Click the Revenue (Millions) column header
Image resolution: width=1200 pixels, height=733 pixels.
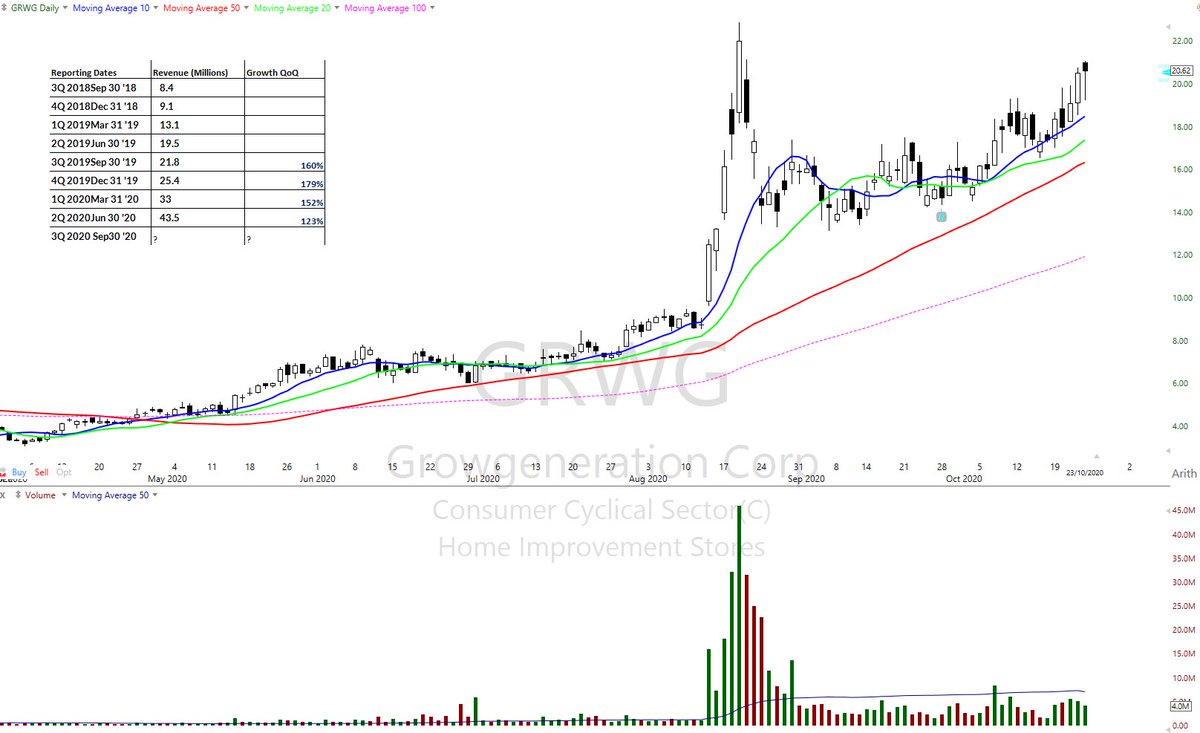191,73
